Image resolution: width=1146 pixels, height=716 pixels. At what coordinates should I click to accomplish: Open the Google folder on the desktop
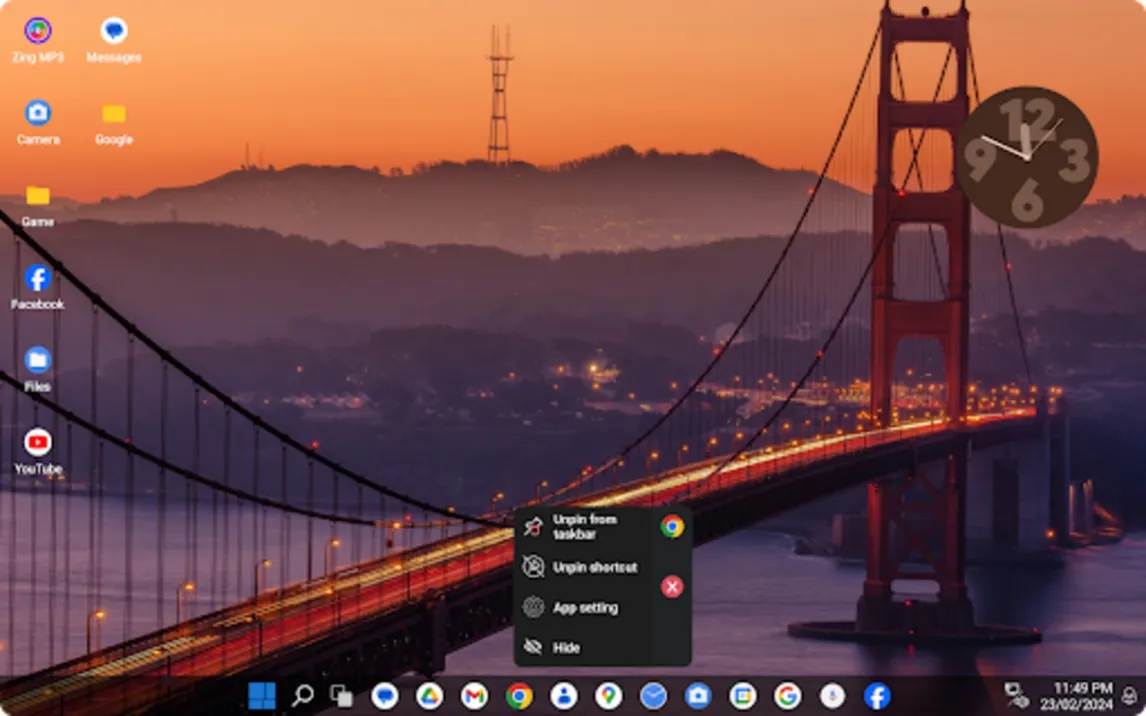tap(113, 122)
